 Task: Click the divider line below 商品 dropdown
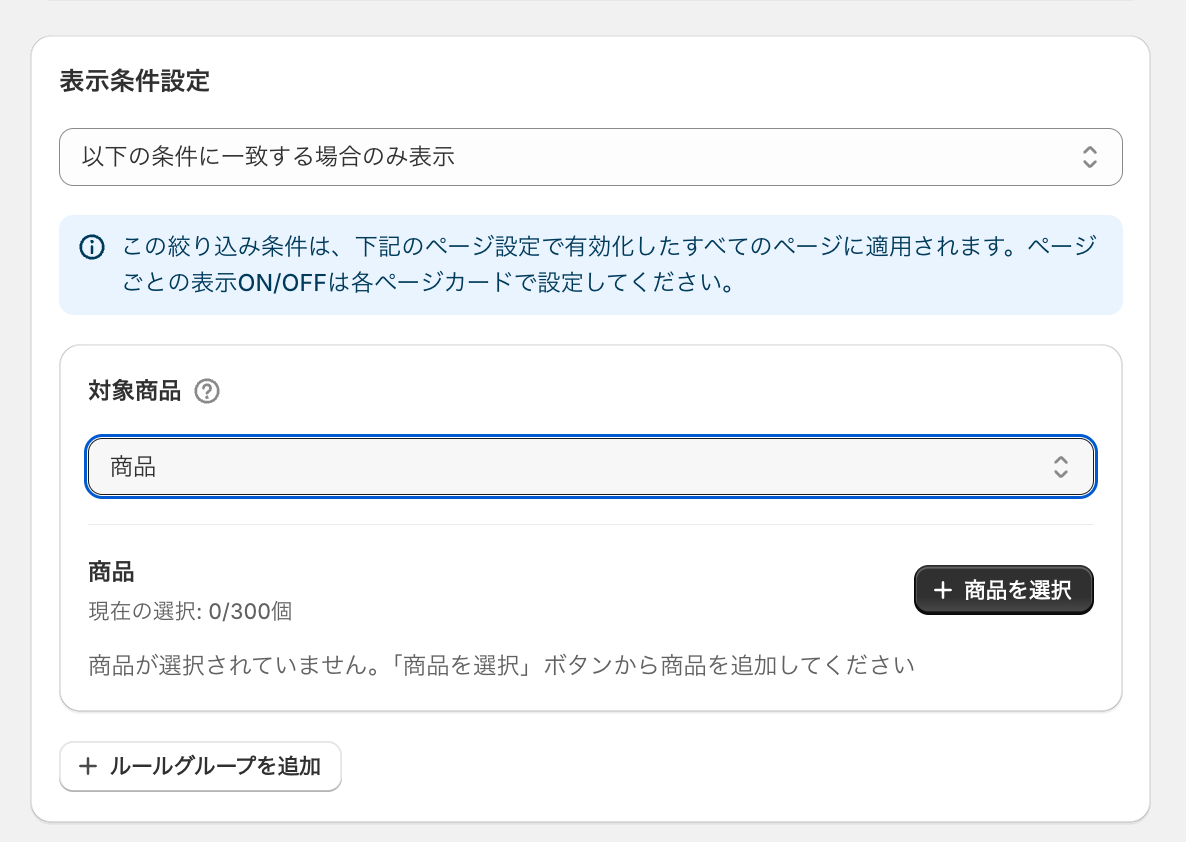[590, 524]
